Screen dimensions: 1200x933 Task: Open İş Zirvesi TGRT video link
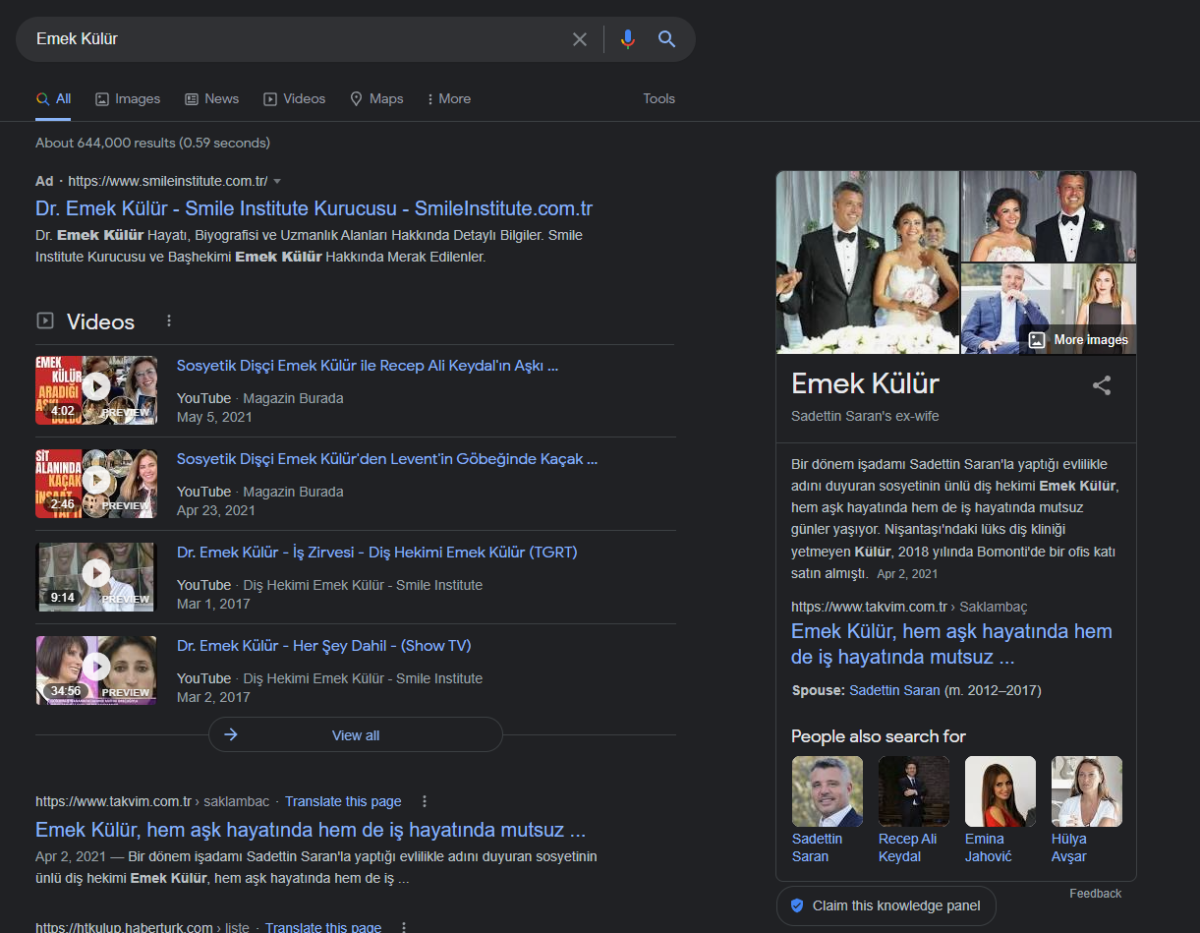(x=377, y=552)
